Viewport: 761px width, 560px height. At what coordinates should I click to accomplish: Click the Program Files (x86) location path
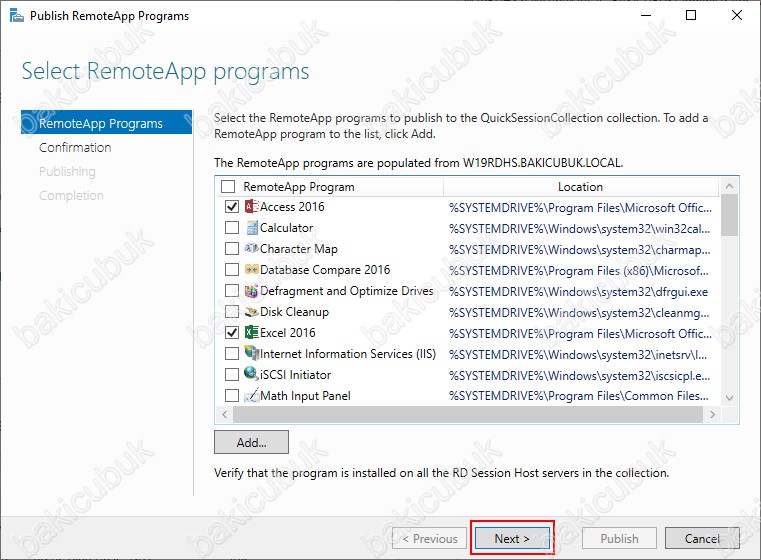[579, 270]
